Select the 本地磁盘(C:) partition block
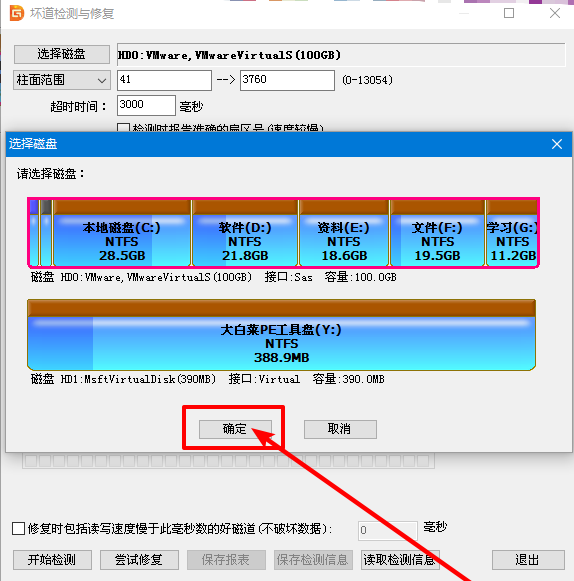The width and height of the screenshot is (574, 581). [122, 233]
